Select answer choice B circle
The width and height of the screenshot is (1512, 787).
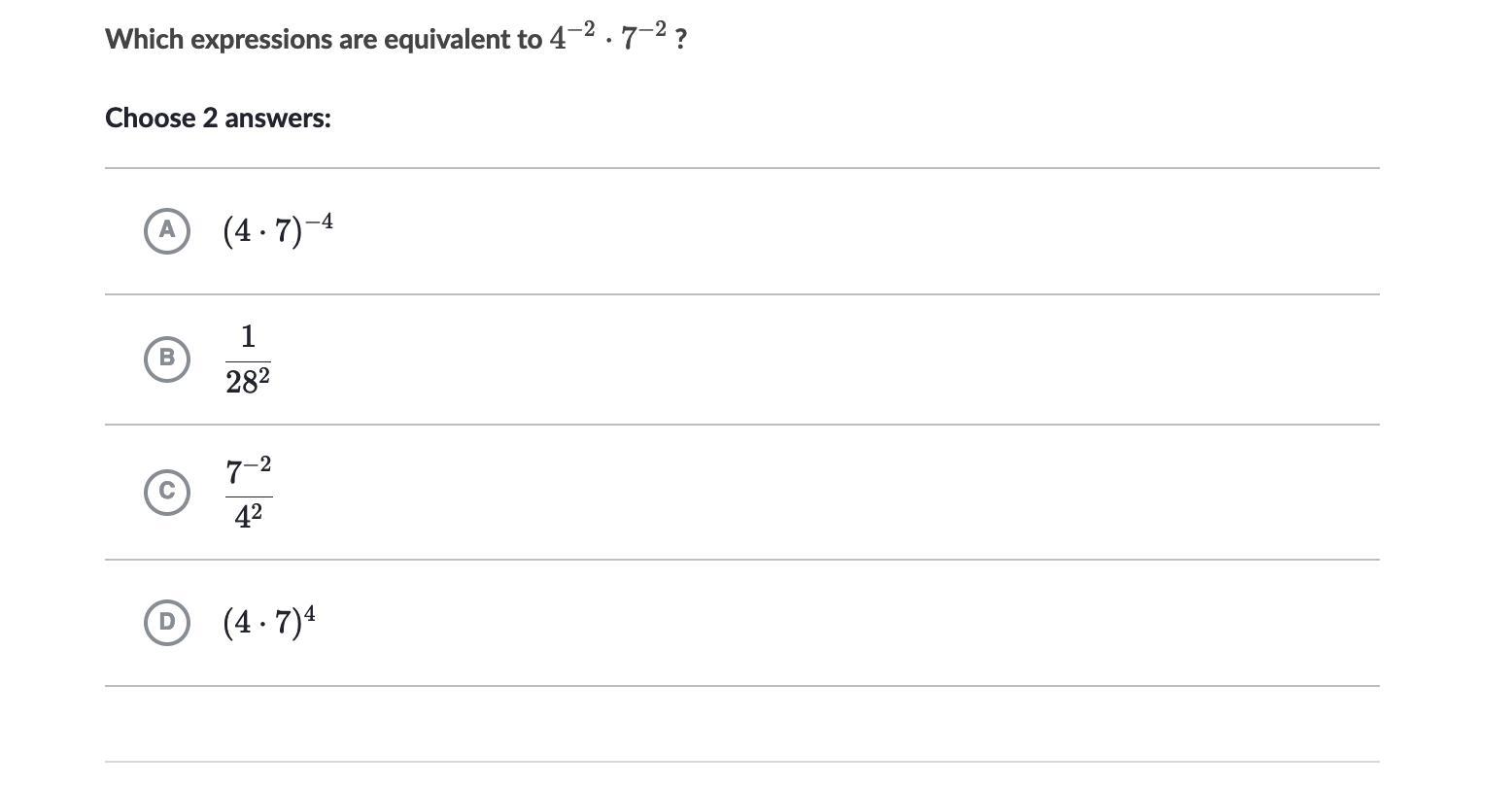(167, 359)
